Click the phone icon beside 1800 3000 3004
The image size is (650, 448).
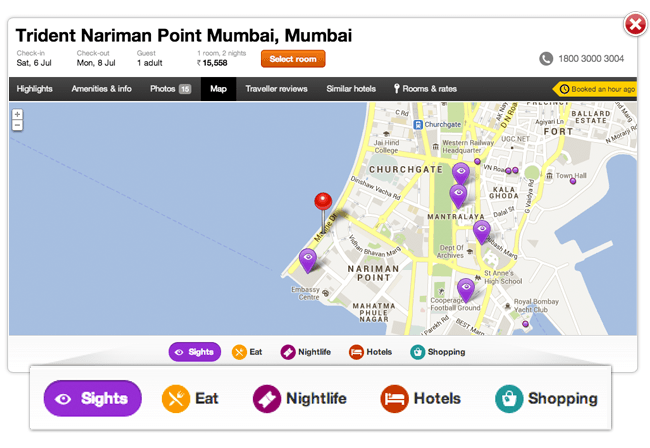546,59
